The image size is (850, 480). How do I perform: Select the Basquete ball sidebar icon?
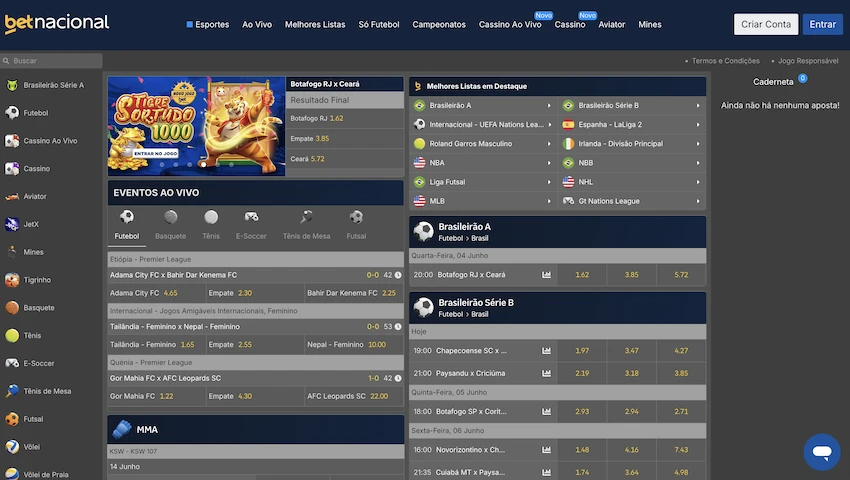(12, 308)
